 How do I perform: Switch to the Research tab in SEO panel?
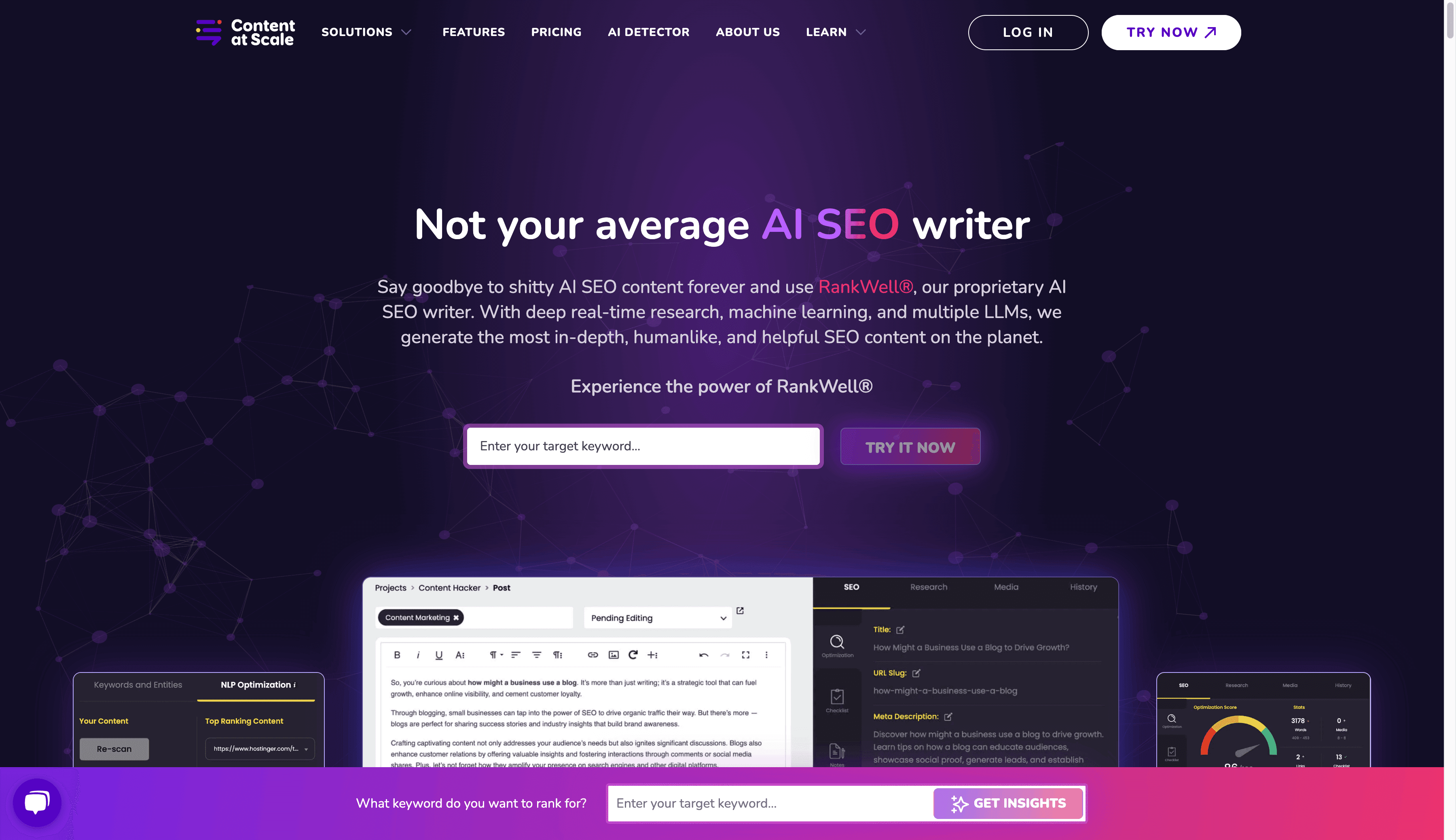point(928,587)
